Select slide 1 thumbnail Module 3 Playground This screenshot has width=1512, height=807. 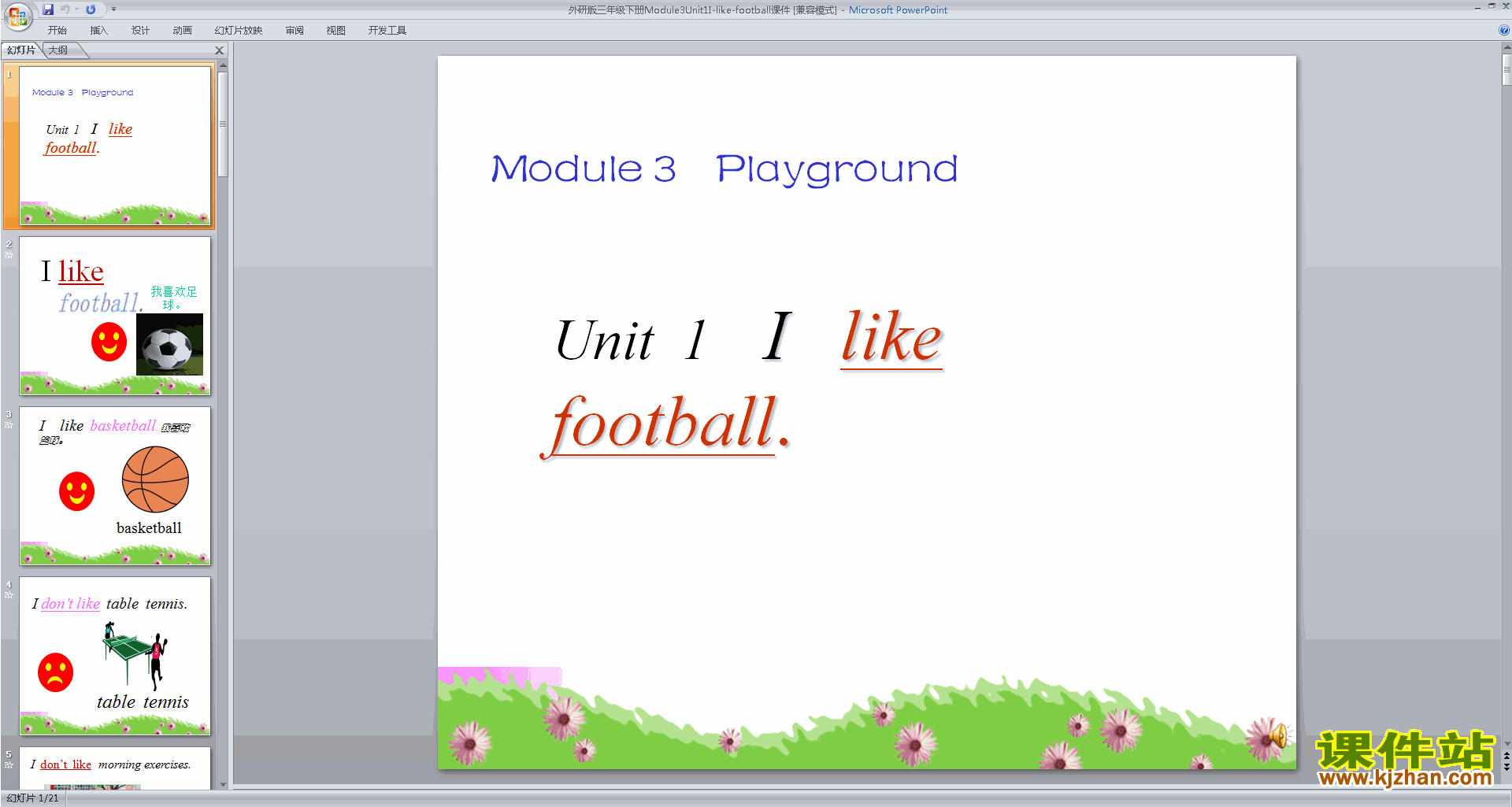point(115,146)
